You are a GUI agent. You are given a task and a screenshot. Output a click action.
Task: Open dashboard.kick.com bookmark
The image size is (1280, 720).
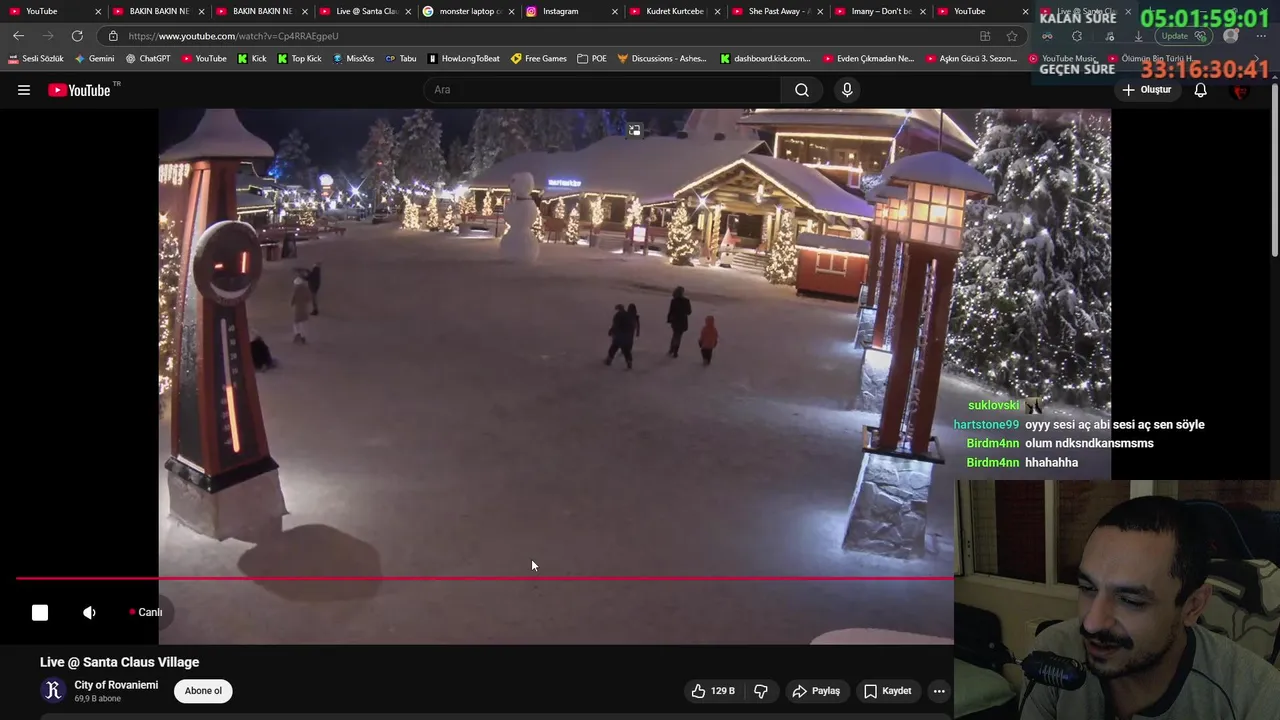point(765,59)
